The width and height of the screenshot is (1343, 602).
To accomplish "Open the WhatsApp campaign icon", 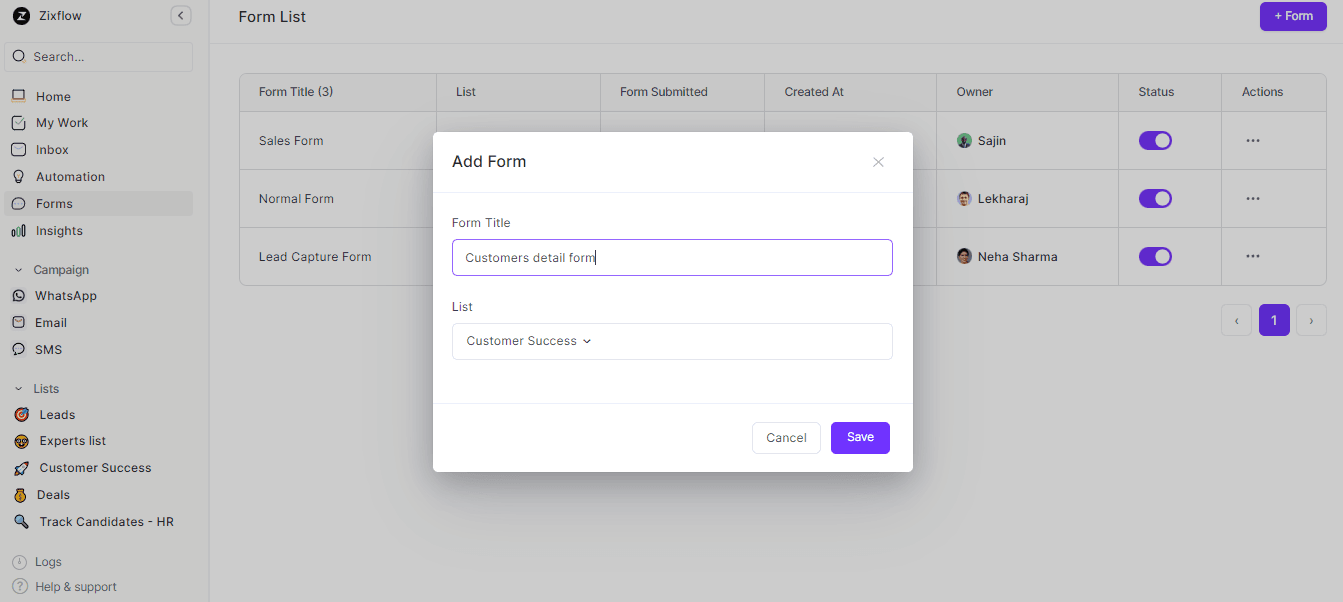I will (18, 296).
